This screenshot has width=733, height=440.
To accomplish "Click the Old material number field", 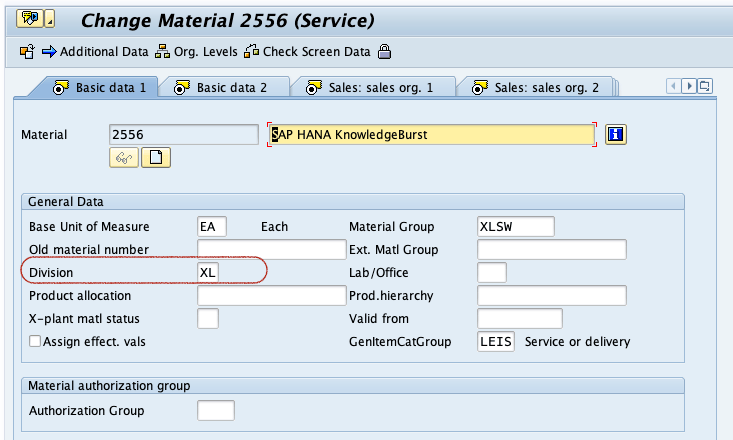I will 272,250.
